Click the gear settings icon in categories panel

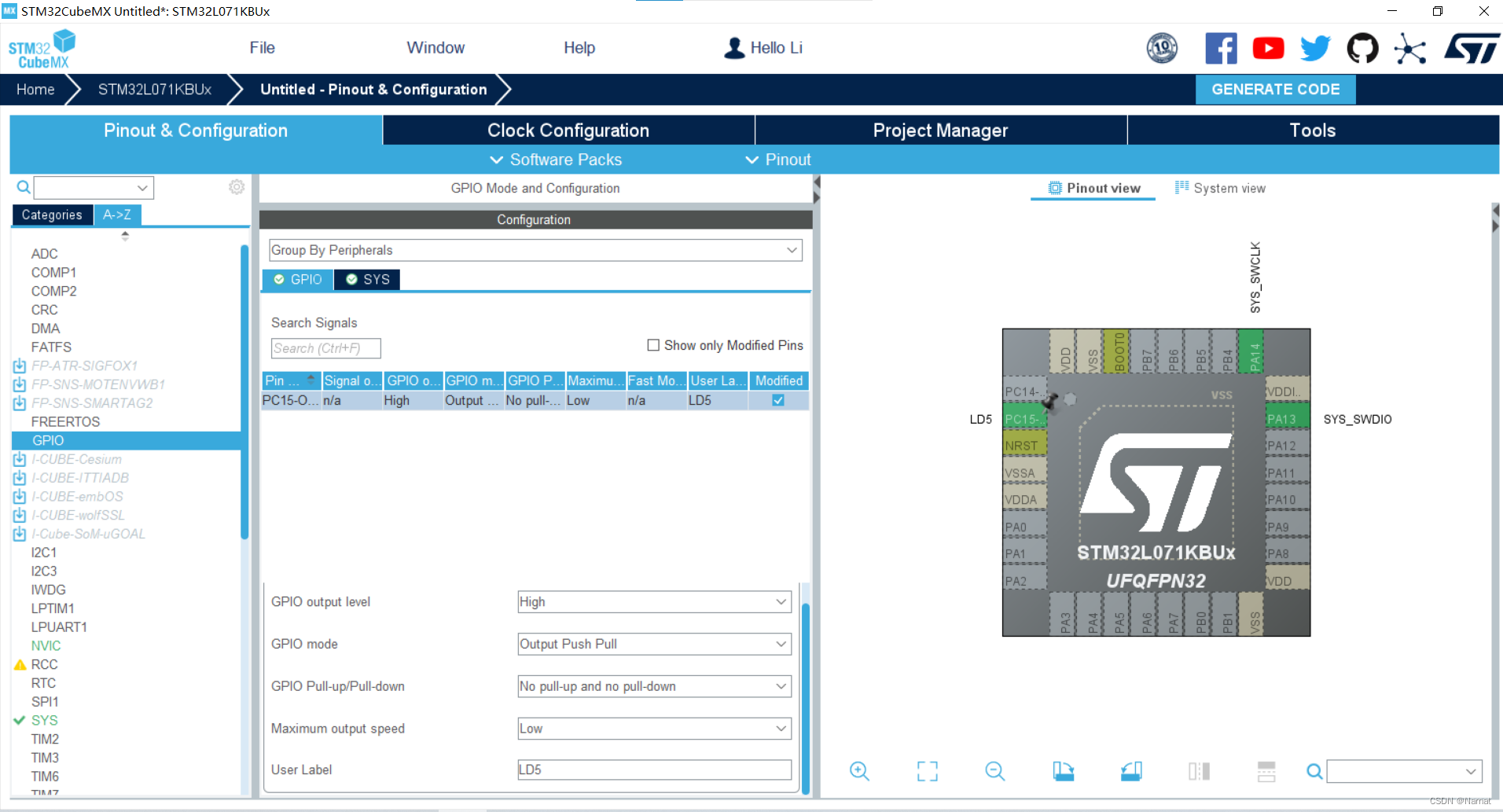pyautogui.click(x=237, y=187)
